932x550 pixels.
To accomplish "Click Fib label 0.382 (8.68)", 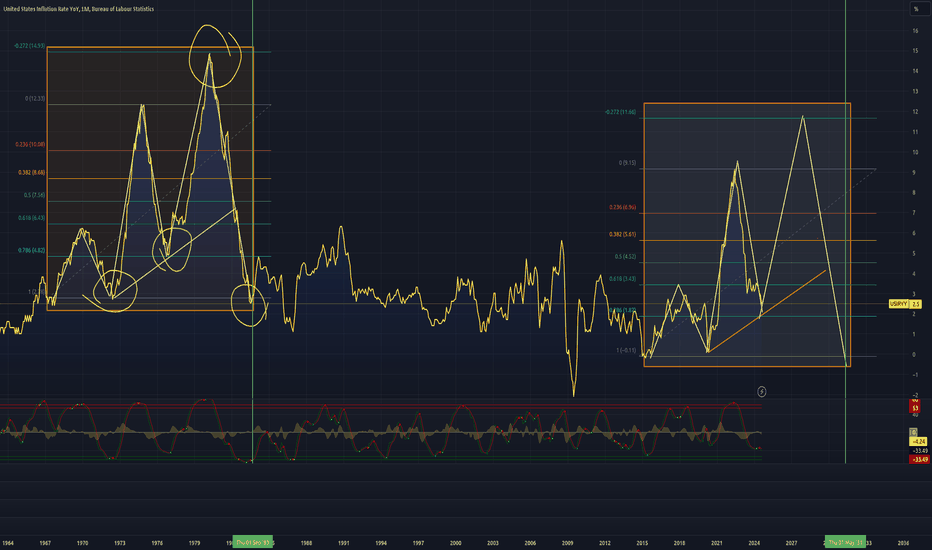I will 32,172.
